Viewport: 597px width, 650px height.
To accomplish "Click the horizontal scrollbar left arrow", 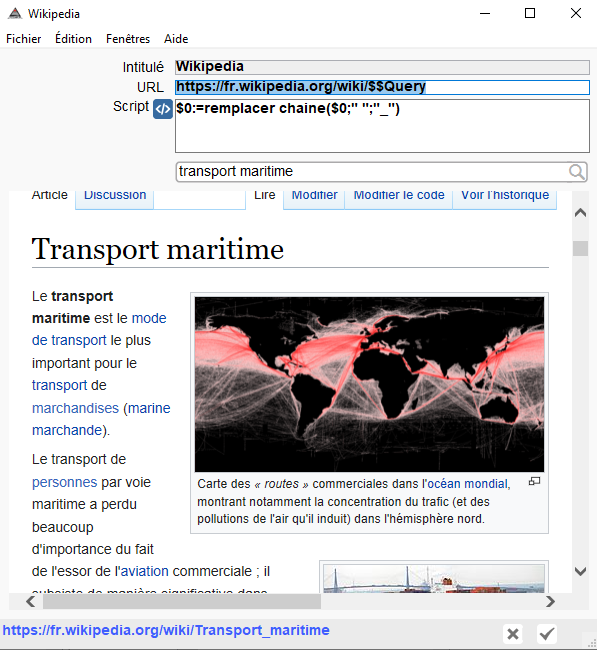I will click(x=30, y=601).
